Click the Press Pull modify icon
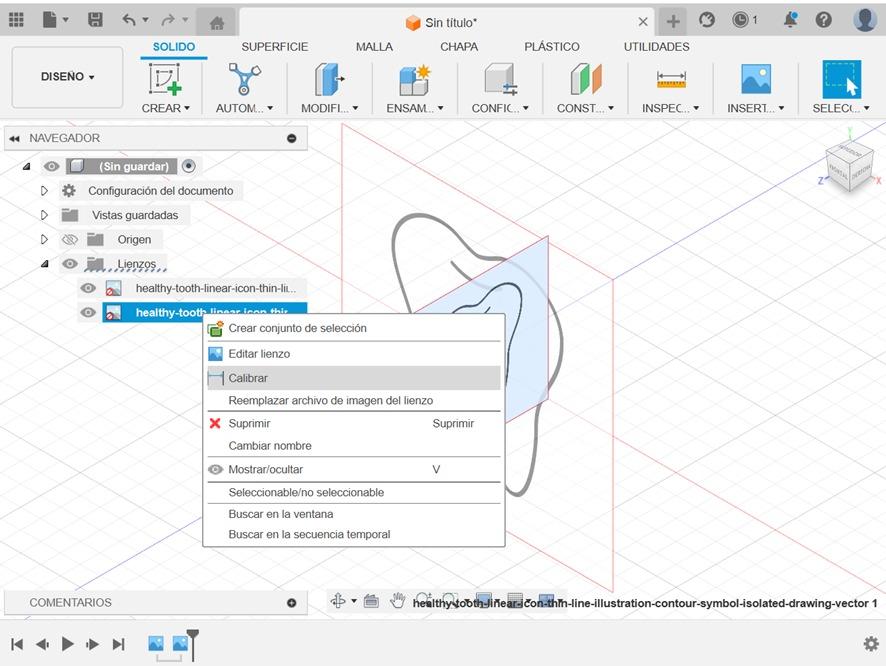 tap(329, 79)
